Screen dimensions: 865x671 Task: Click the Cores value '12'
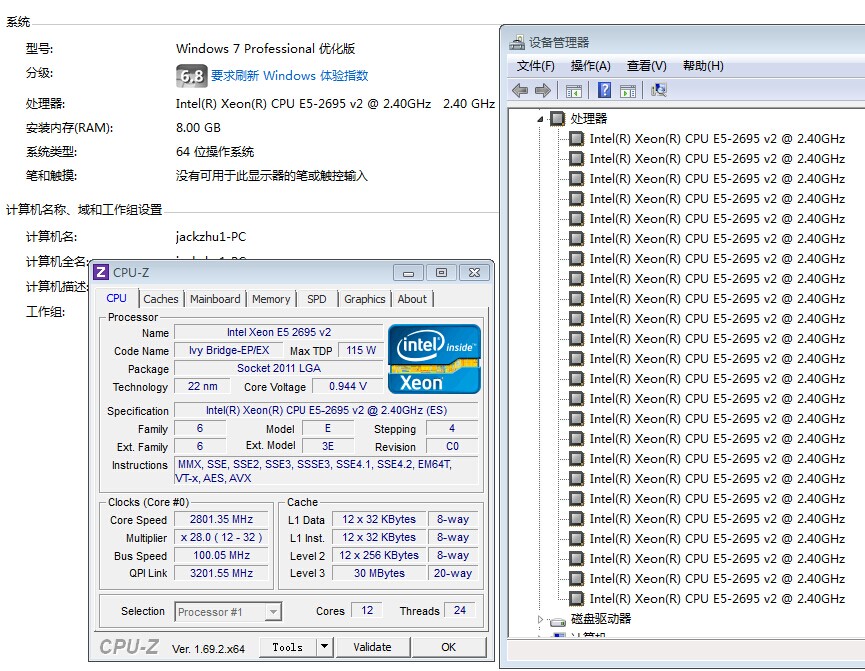tap(367, 610)
